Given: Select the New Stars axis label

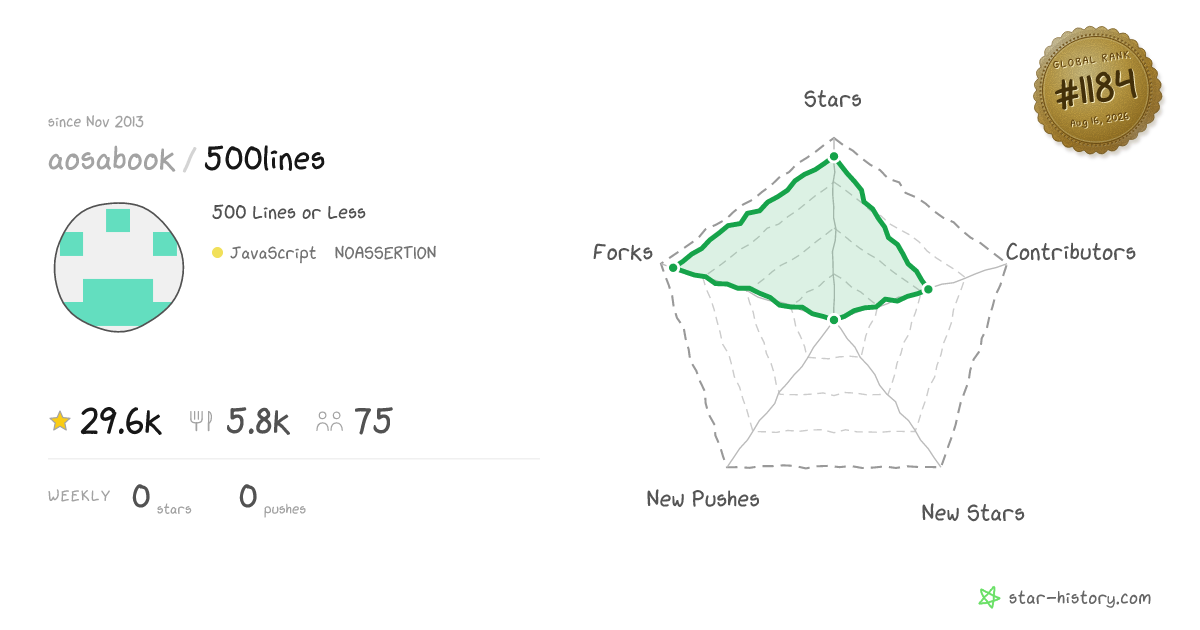Looking at the screenshot, I should point(973,513).
